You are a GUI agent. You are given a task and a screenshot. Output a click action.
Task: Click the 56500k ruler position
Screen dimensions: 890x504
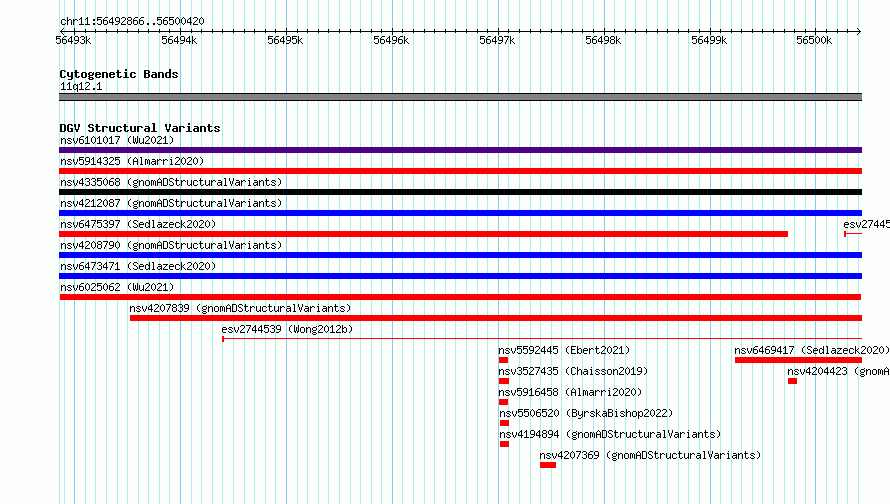click(814, 40)
